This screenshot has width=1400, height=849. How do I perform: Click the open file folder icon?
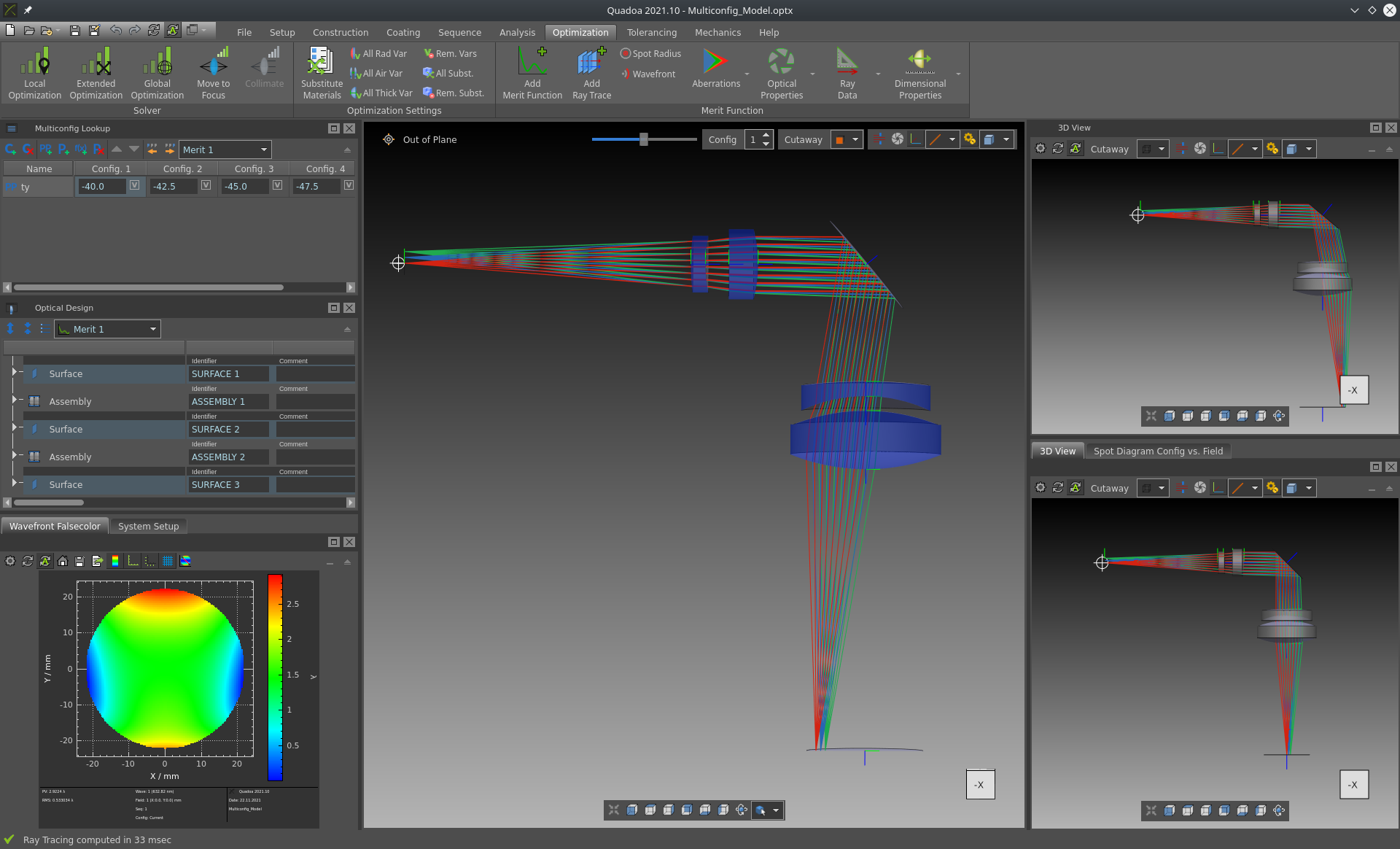click(x=29, y=30)
